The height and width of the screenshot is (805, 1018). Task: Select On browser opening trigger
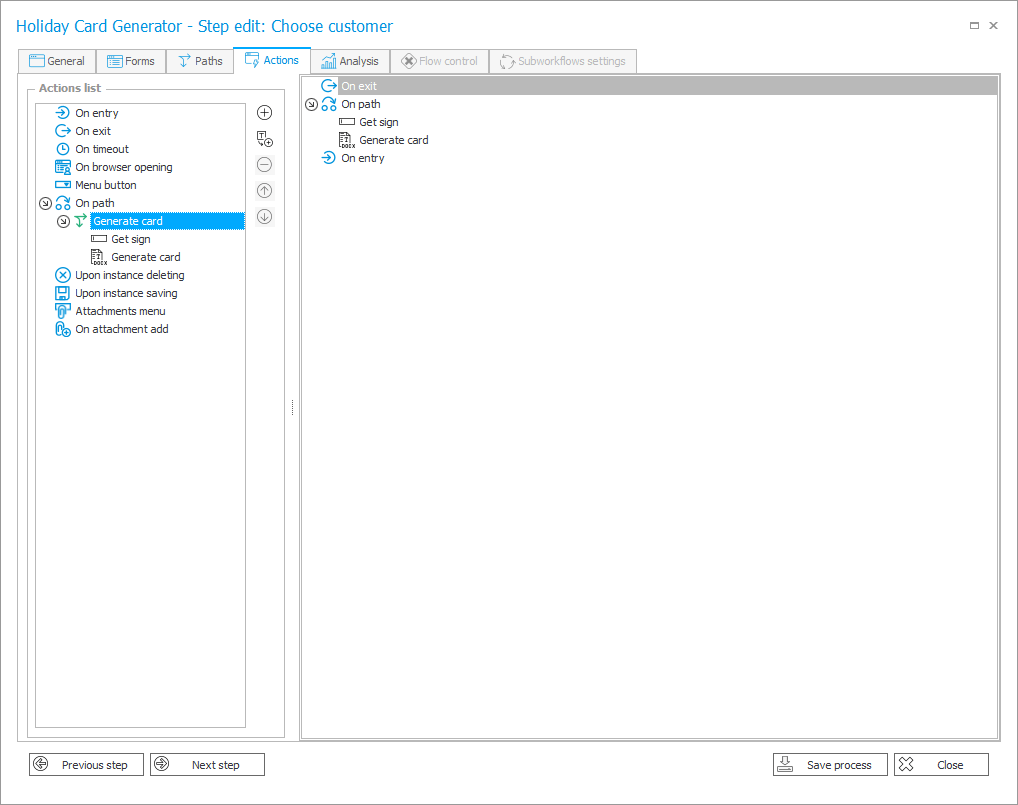(124, 167)
